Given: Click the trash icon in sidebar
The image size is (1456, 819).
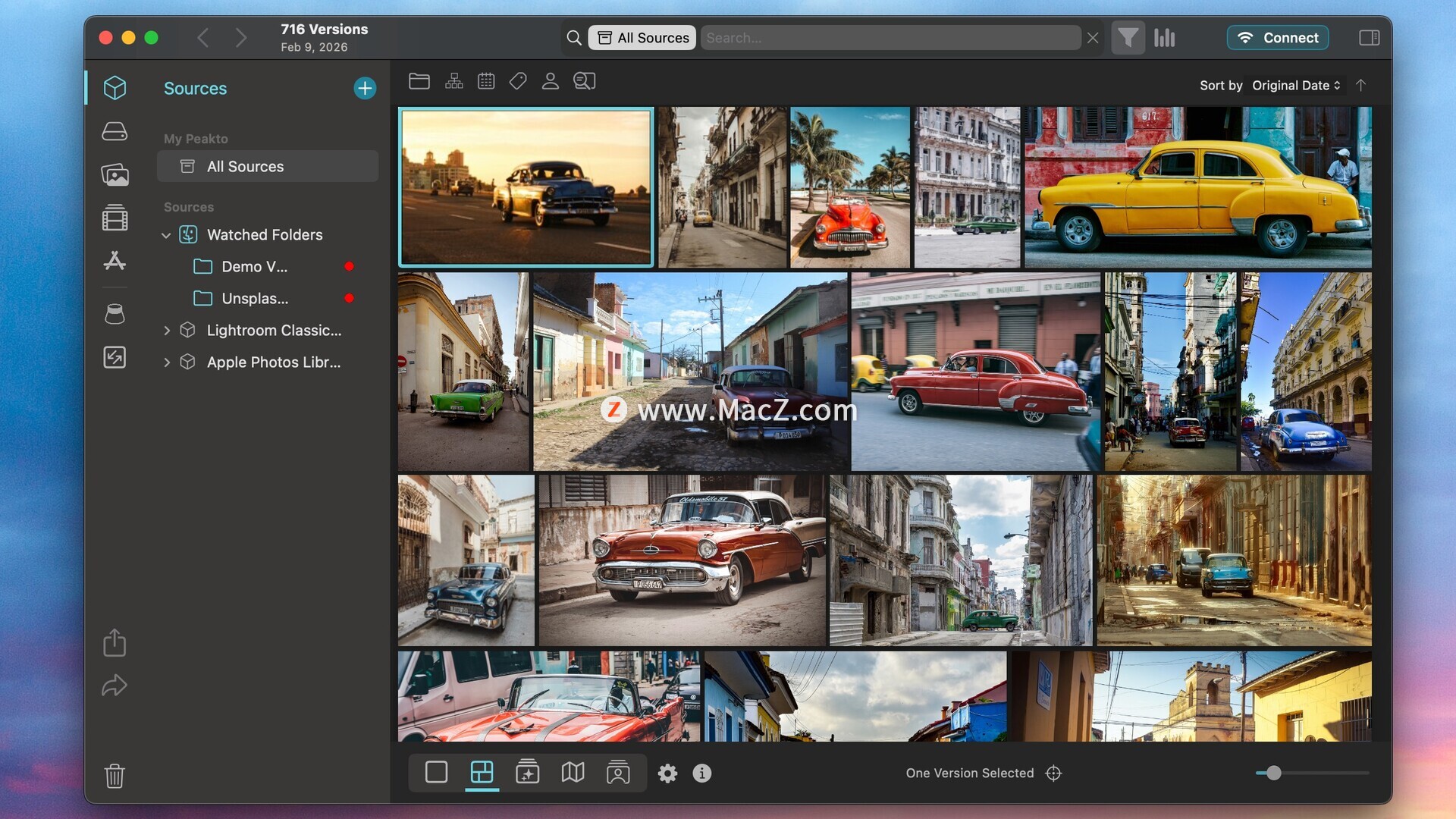Looking at the screenshot, I should click(x=115, y=776).
